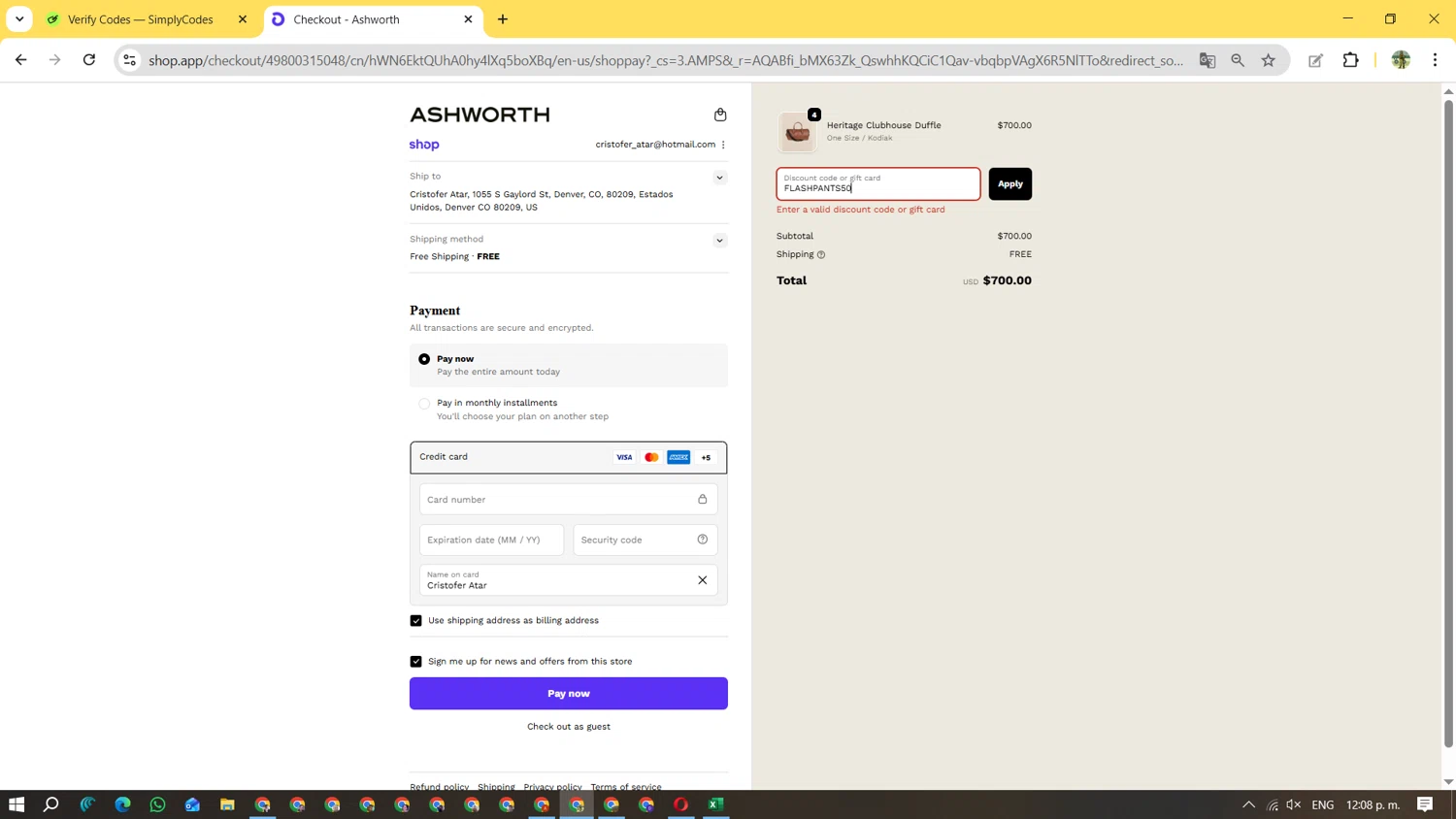
Task: Expand the Ship to address section
Action: point(719,178)
